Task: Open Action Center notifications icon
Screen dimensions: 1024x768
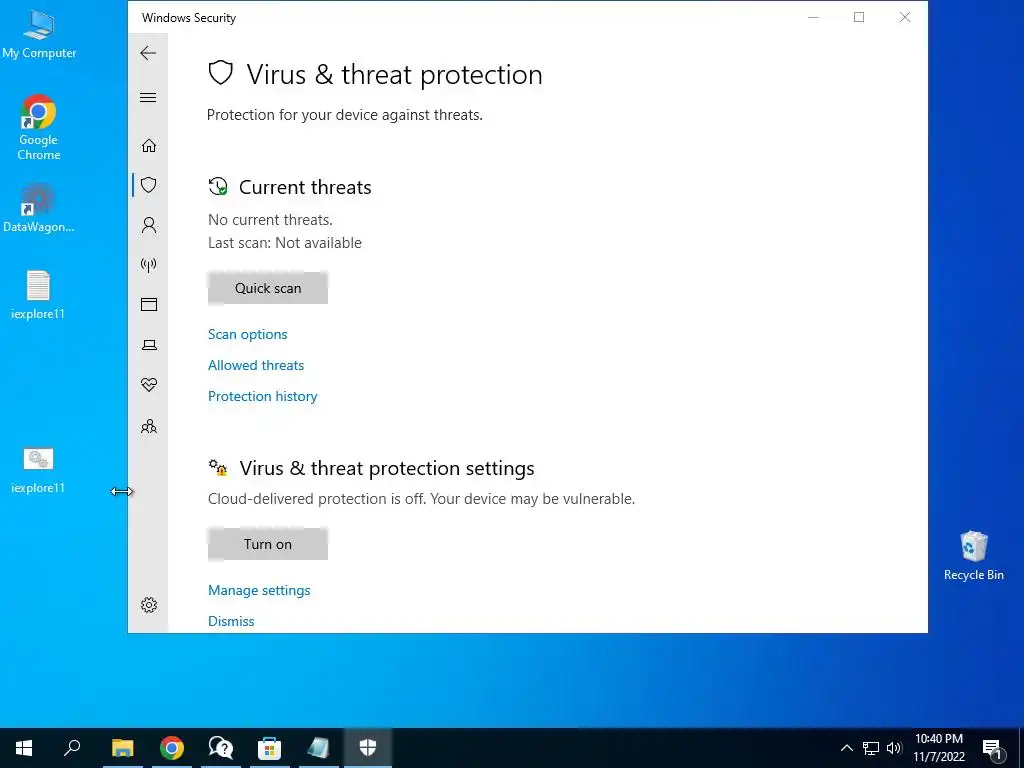Action: pos(993,749)
